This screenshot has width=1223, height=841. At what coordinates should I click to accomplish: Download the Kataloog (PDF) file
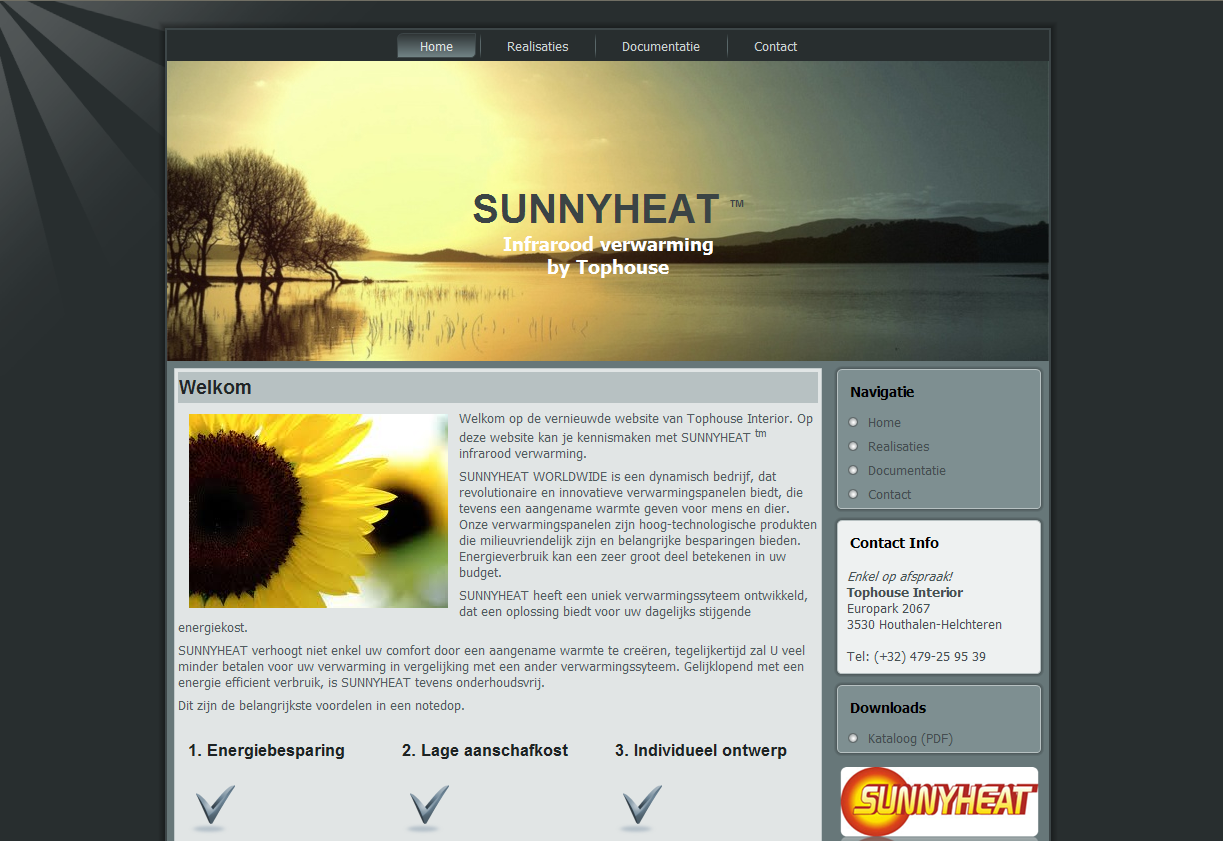tap(910, 739)
